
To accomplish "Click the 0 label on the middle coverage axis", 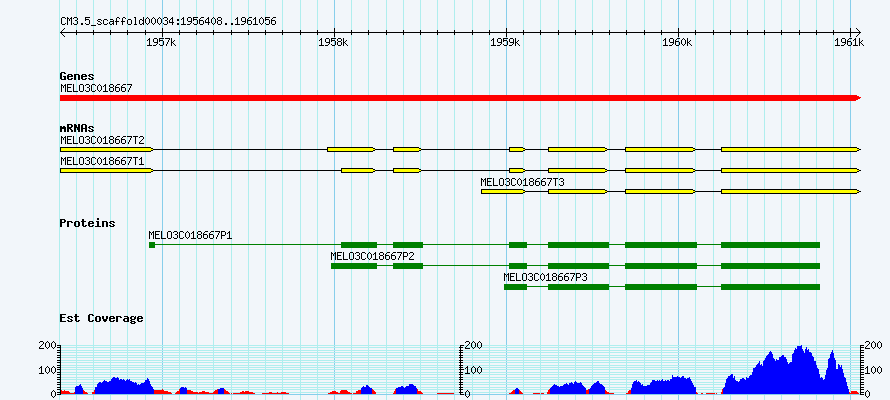I will pos(467,394).
